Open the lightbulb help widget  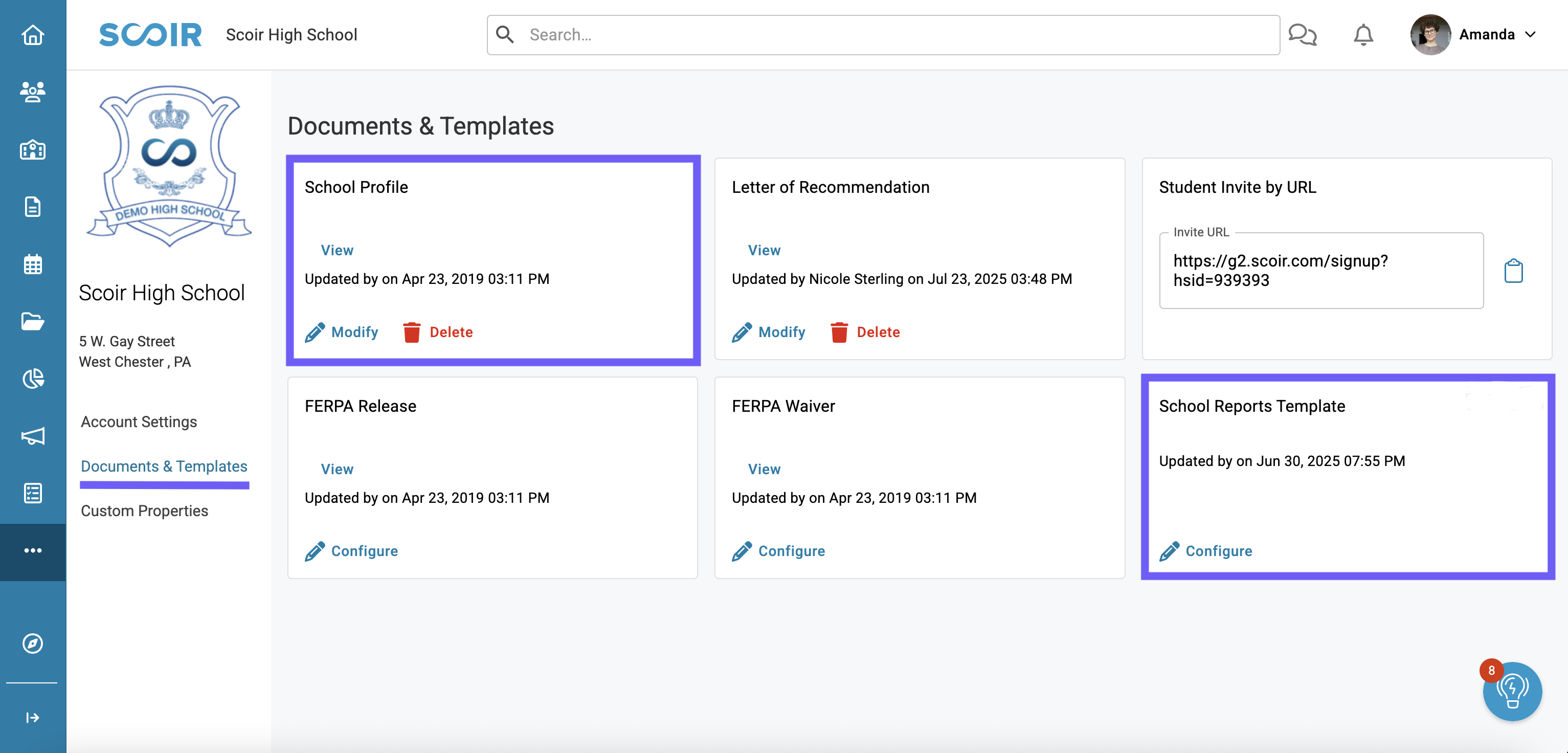pyautogui.click(x=1512, y=692)
